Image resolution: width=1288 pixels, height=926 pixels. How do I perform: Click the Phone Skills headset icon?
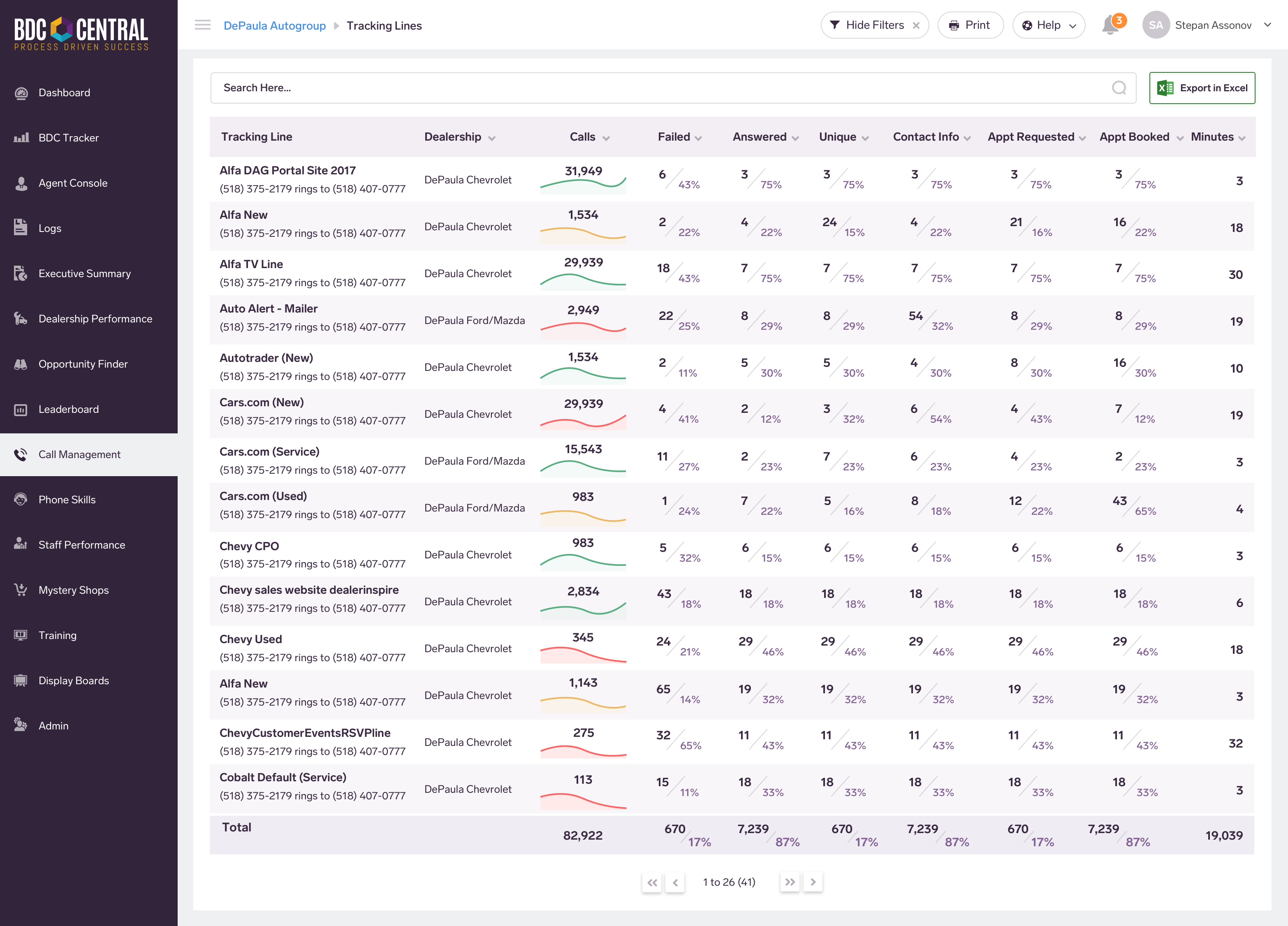pyautogui.click(x=21, y=500)
